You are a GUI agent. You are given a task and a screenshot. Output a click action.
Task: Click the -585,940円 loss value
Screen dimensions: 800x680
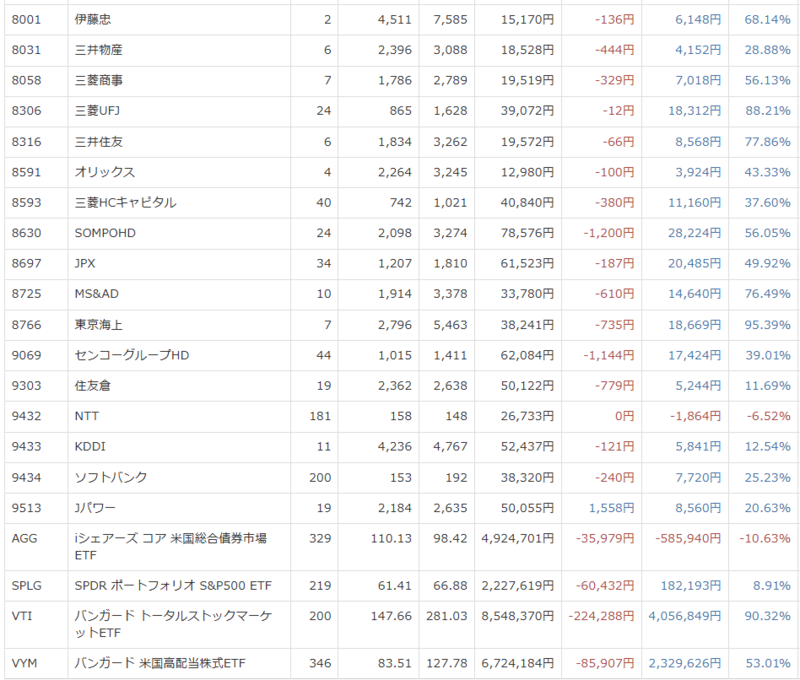(x=688, y=538)
